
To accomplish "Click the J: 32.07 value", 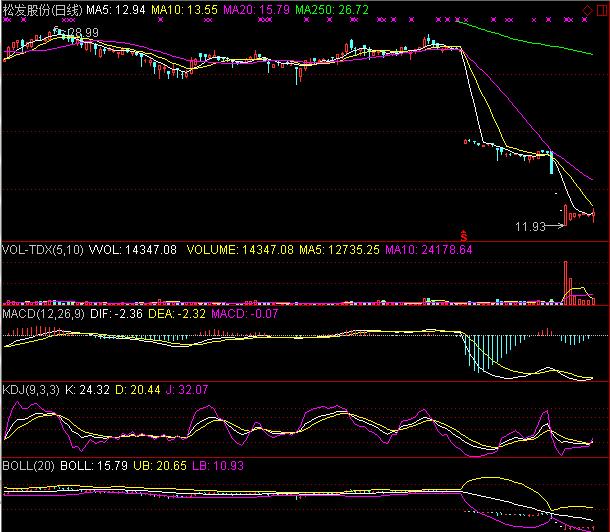I will tap(187, 390).
